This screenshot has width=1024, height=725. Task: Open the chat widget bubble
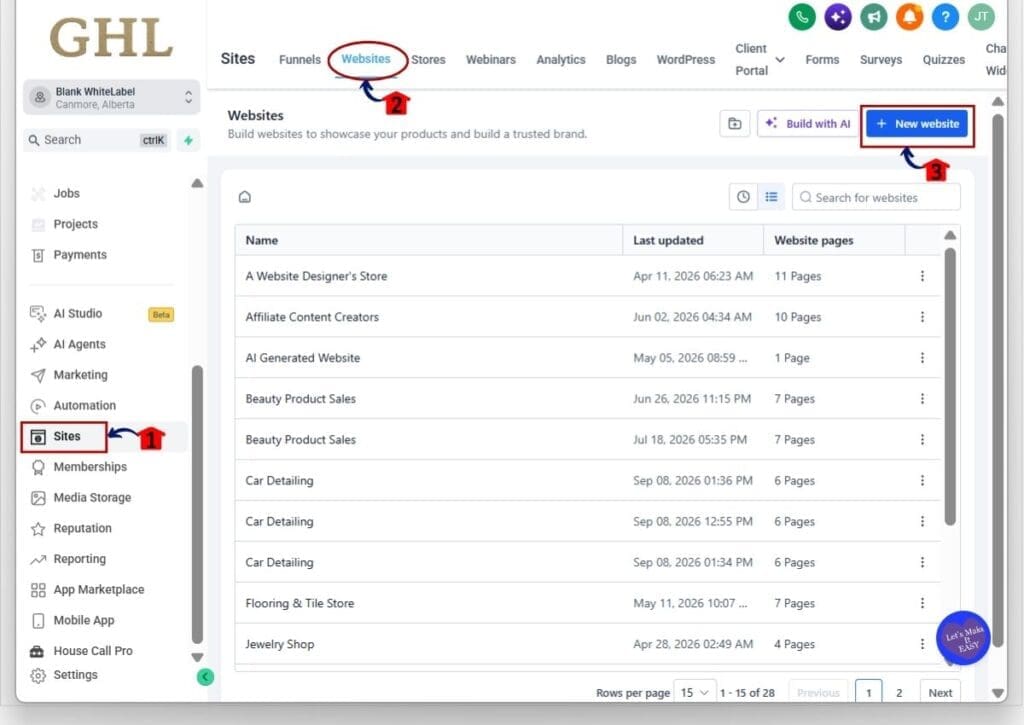click(x=963, y=638)
